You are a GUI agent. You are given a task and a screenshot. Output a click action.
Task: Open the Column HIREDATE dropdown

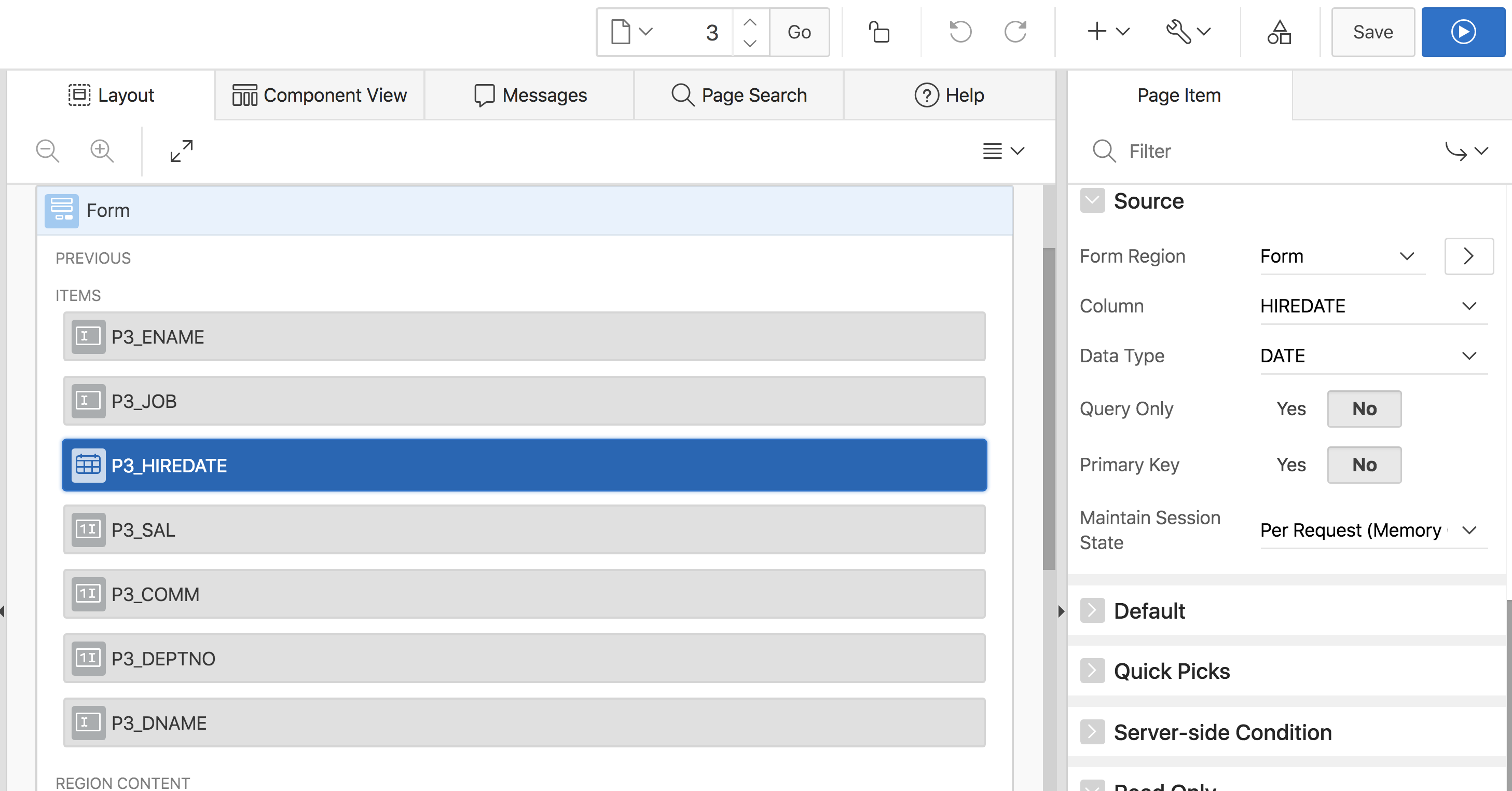[x=1373, y=306]
